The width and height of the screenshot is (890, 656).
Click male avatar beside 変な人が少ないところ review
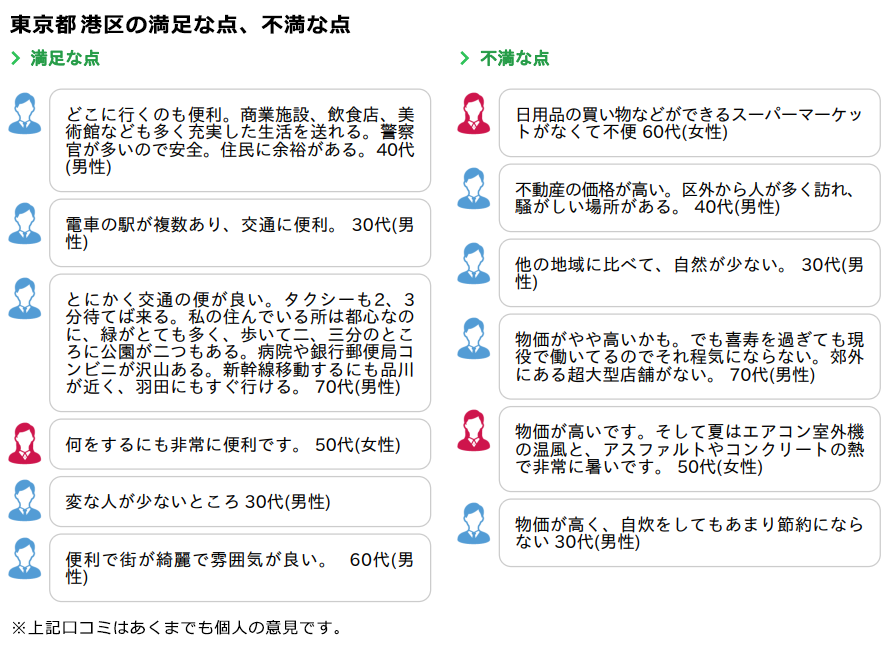pos(24,501)
